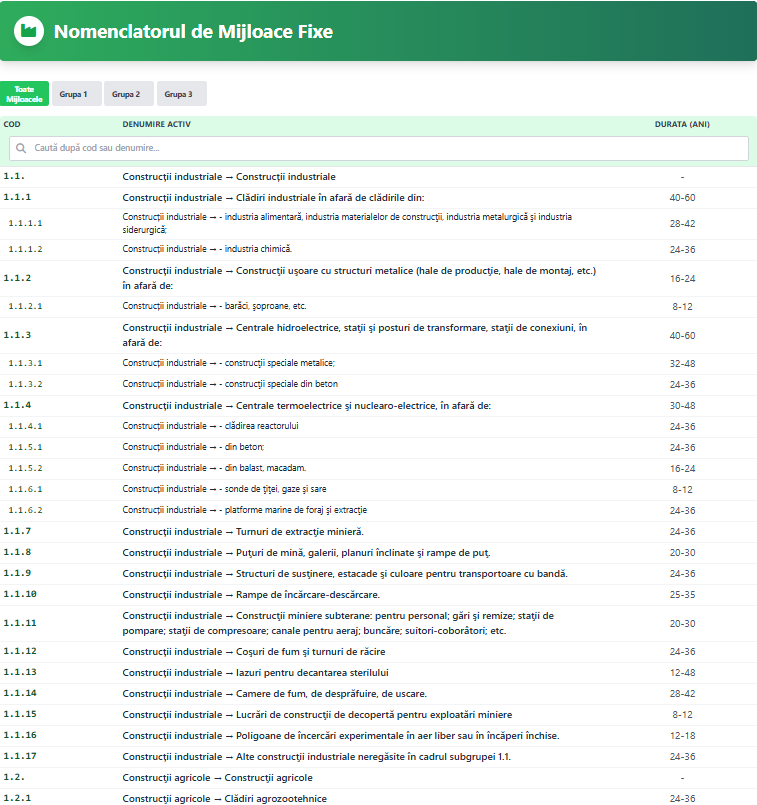This screenshot has height=805, width=757.
Task: Click the magnifier icon in search box
Action: 21,148
